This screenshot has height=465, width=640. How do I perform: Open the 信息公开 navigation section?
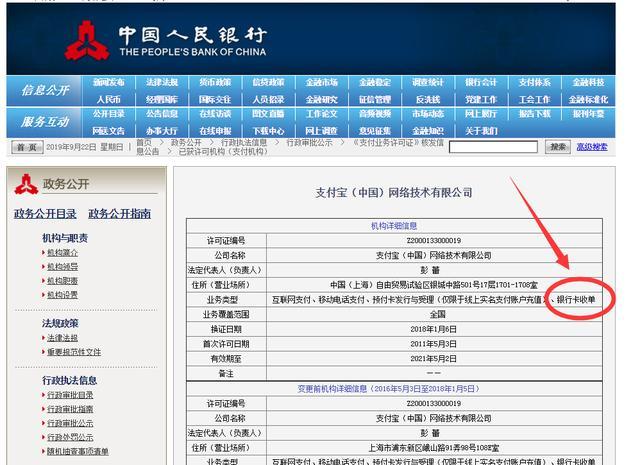(x=45, y=90)
